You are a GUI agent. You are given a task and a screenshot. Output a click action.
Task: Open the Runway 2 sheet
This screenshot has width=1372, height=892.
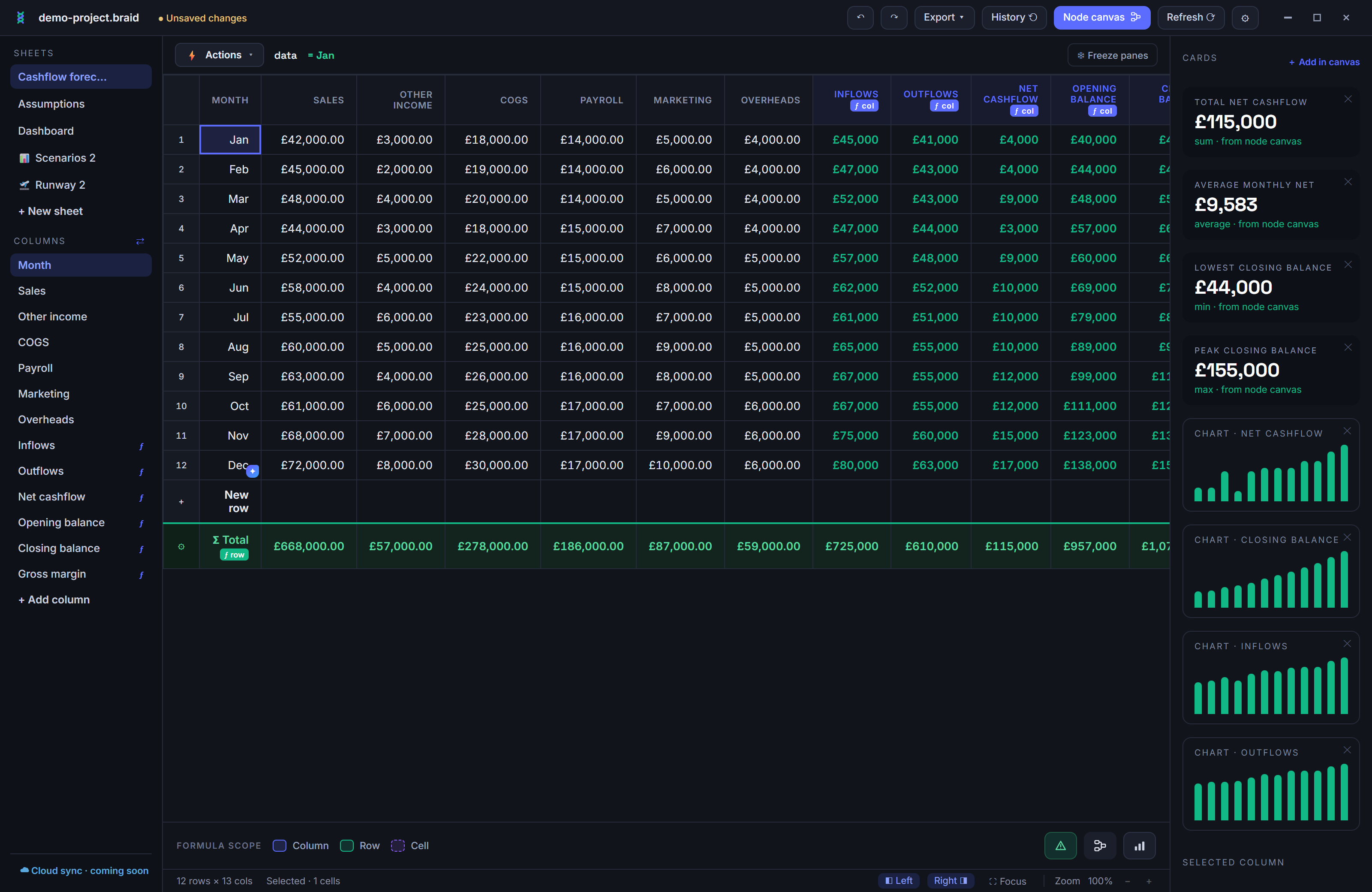pyautogui.click(x=81, y=185)
